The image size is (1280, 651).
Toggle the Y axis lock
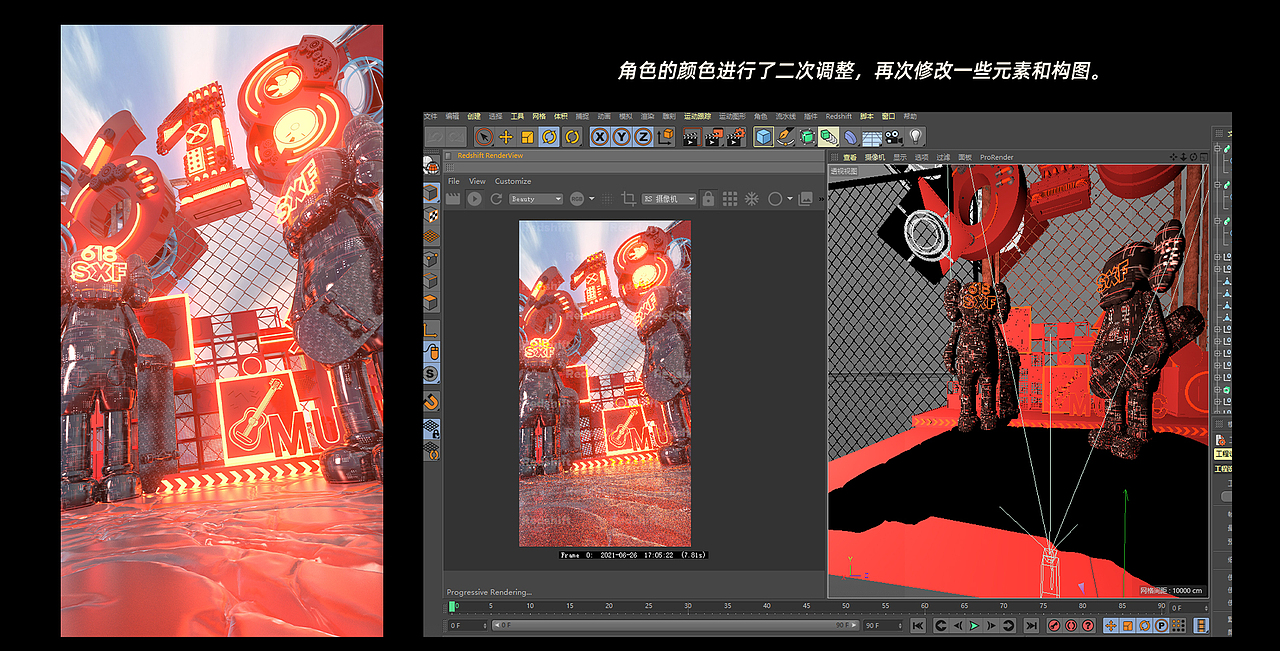(621, 137)
